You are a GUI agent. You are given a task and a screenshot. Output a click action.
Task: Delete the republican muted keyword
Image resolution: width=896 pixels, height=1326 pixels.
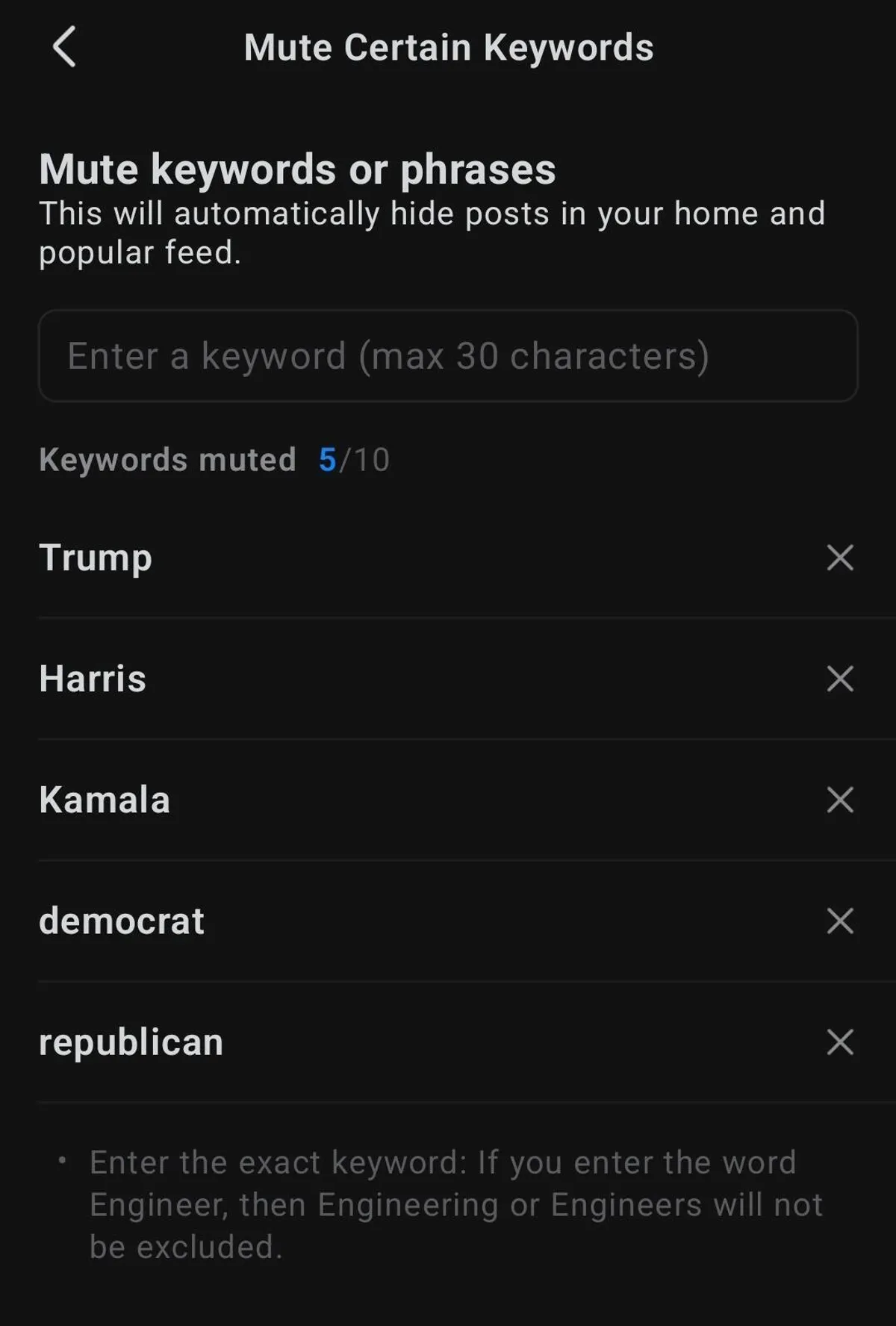click(840, 1042)
